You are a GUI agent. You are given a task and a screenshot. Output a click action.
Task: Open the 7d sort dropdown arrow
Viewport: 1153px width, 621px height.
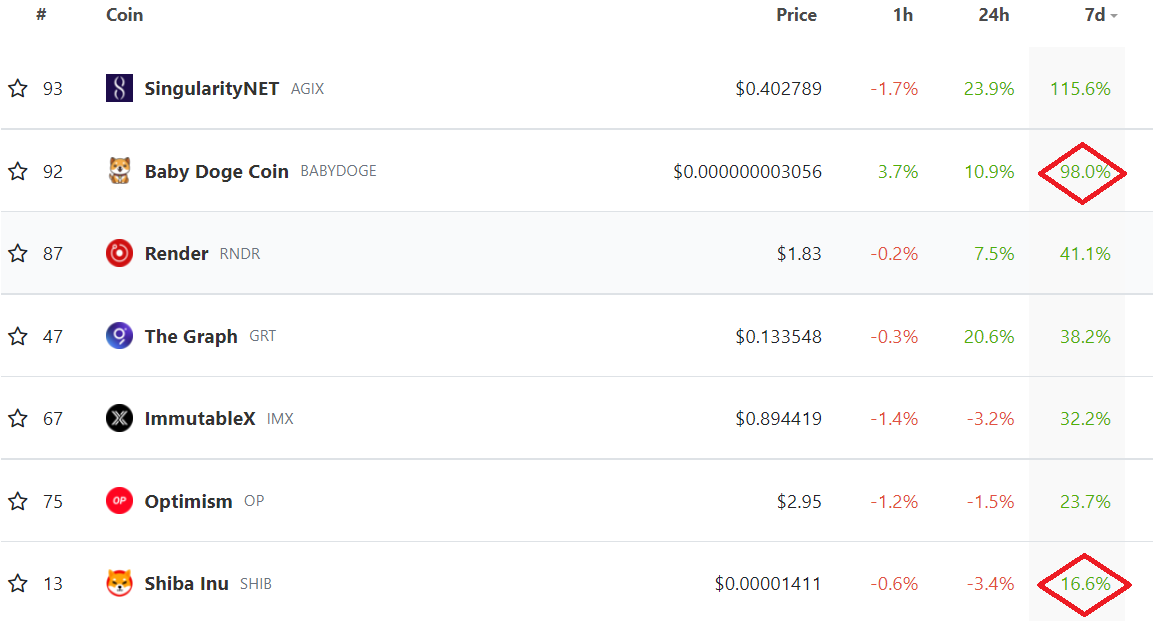point(1114,15)
